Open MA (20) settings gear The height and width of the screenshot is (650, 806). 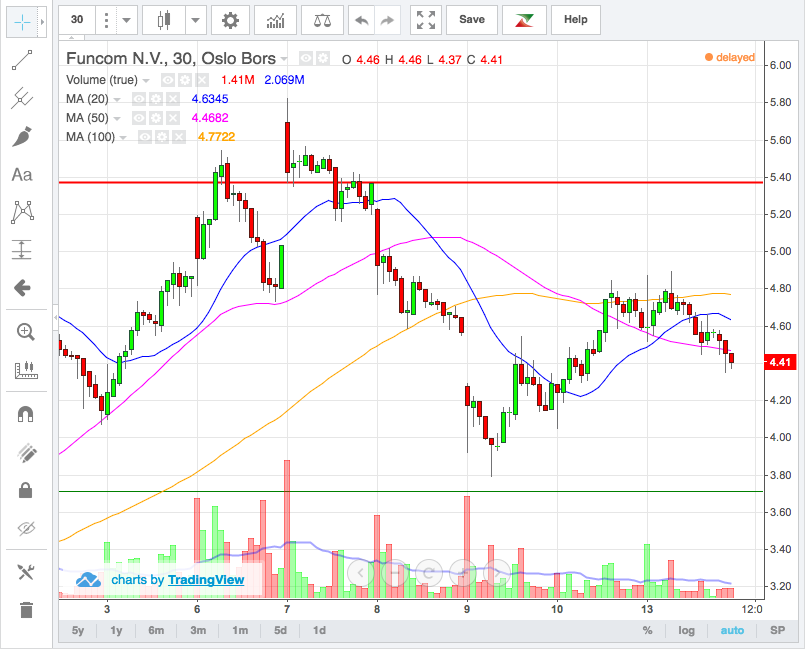(x=156, y=99)
